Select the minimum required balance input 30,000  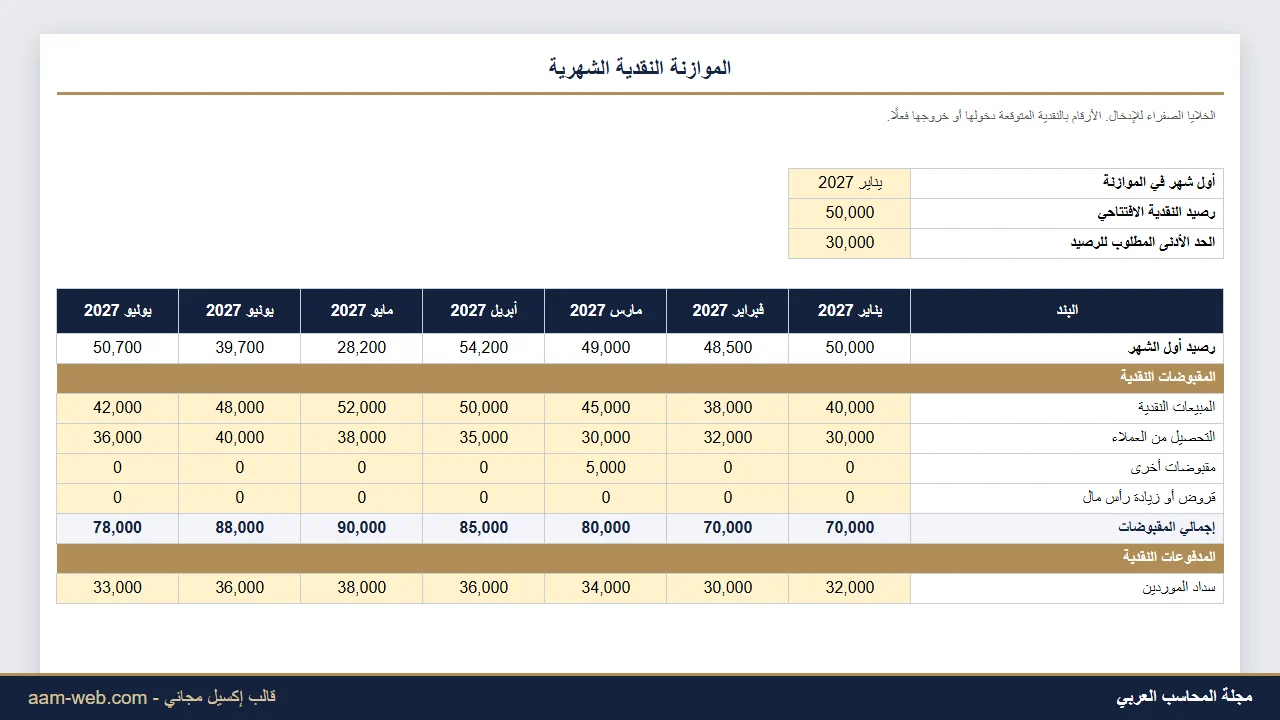click(850, 243)
